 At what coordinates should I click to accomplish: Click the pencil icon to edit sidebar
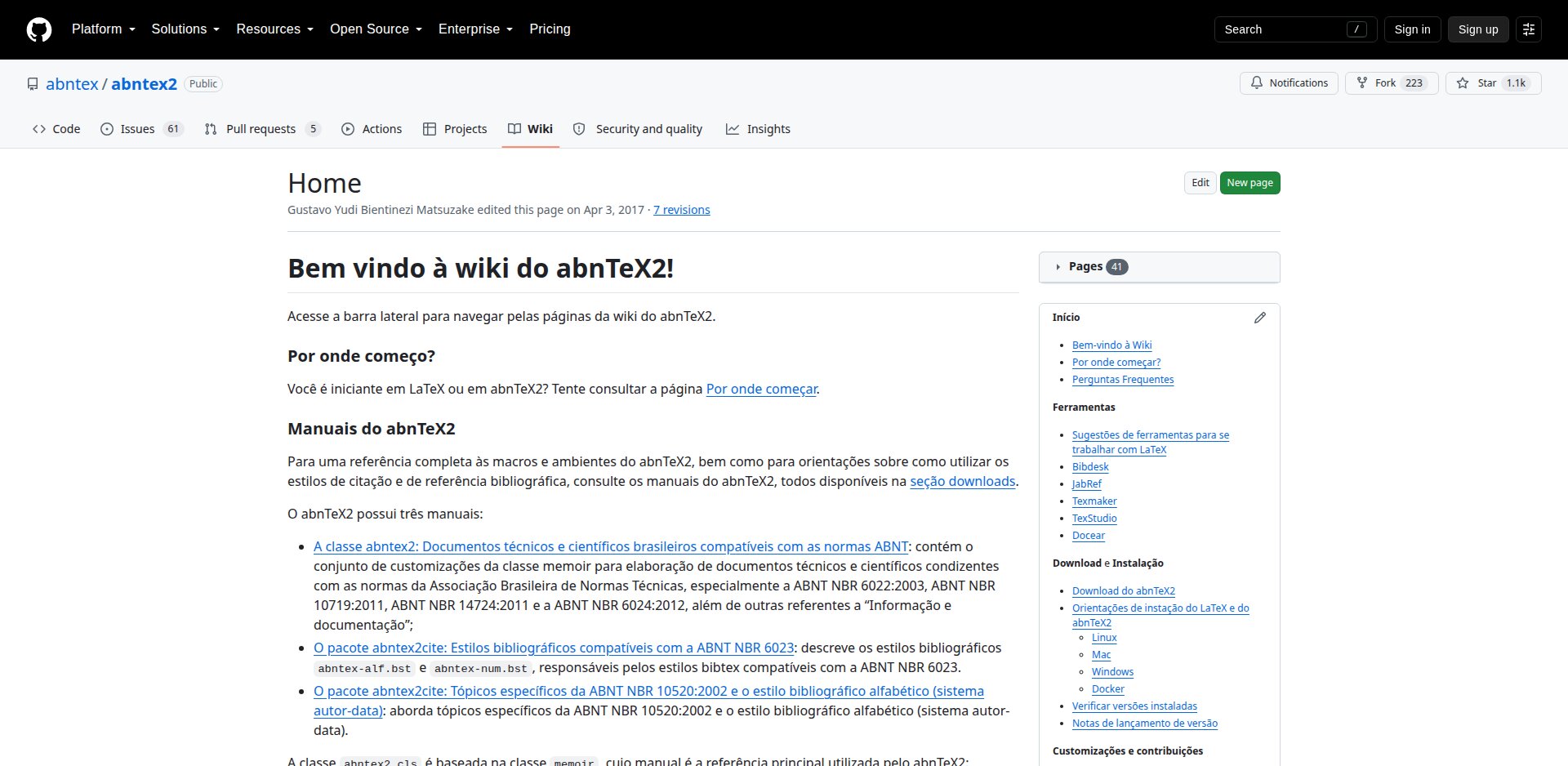coord(1260,318)
